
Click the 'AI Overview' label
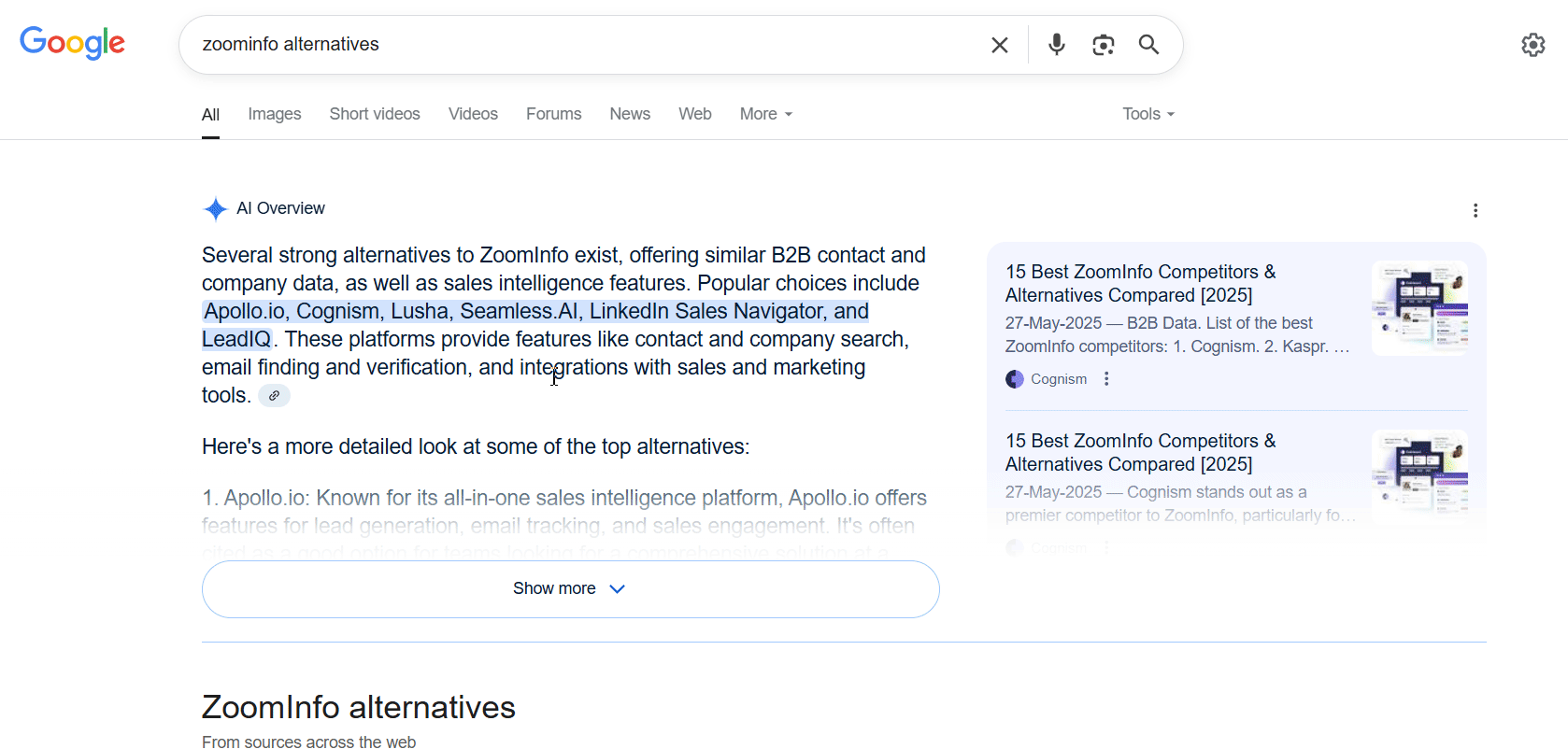(x=280, y=208)
